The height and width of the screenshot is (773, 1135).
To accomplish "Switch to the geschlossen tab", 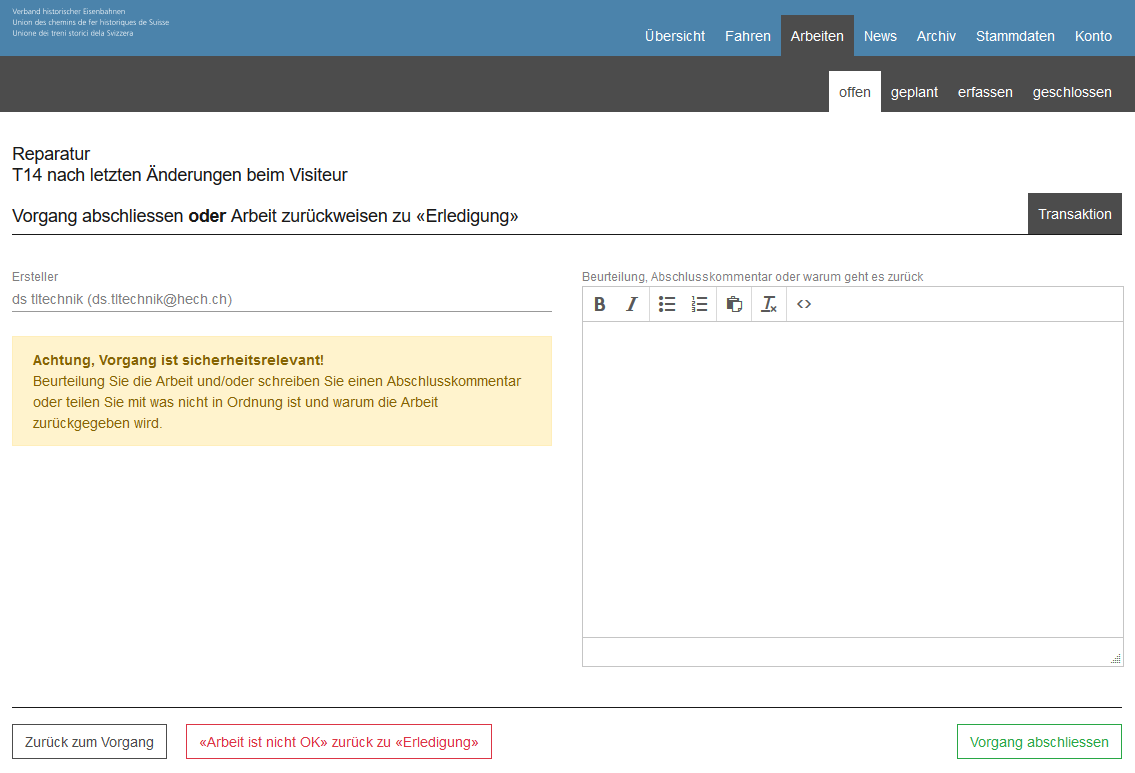I will click(x=1072, y=92).
